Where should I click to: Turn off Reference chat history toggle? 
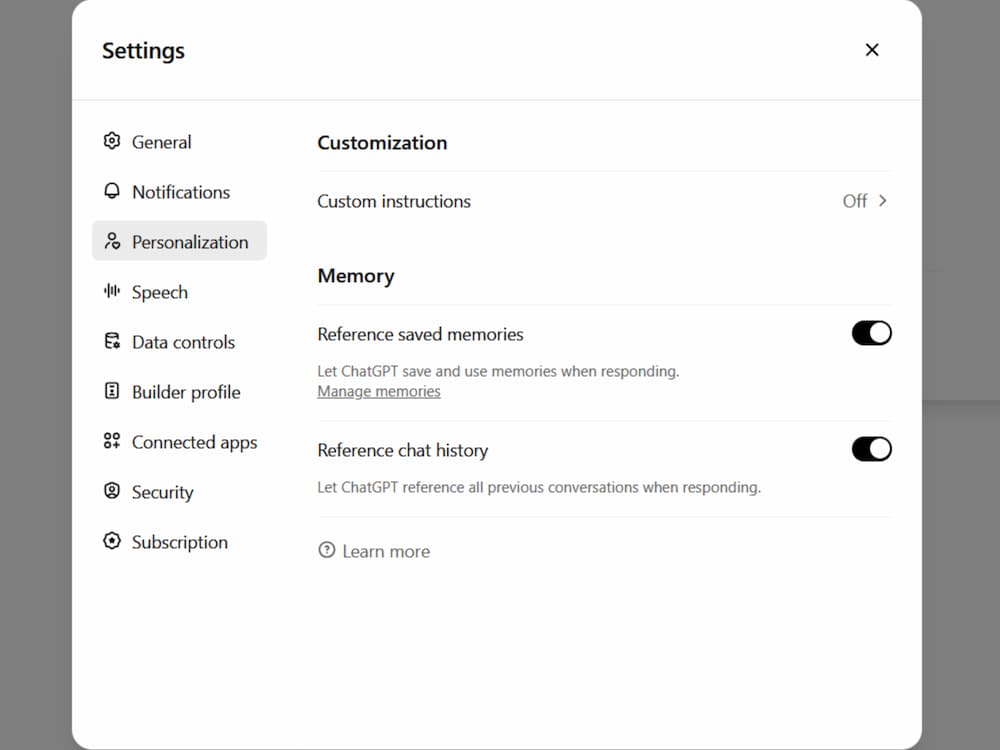(871, 449)
